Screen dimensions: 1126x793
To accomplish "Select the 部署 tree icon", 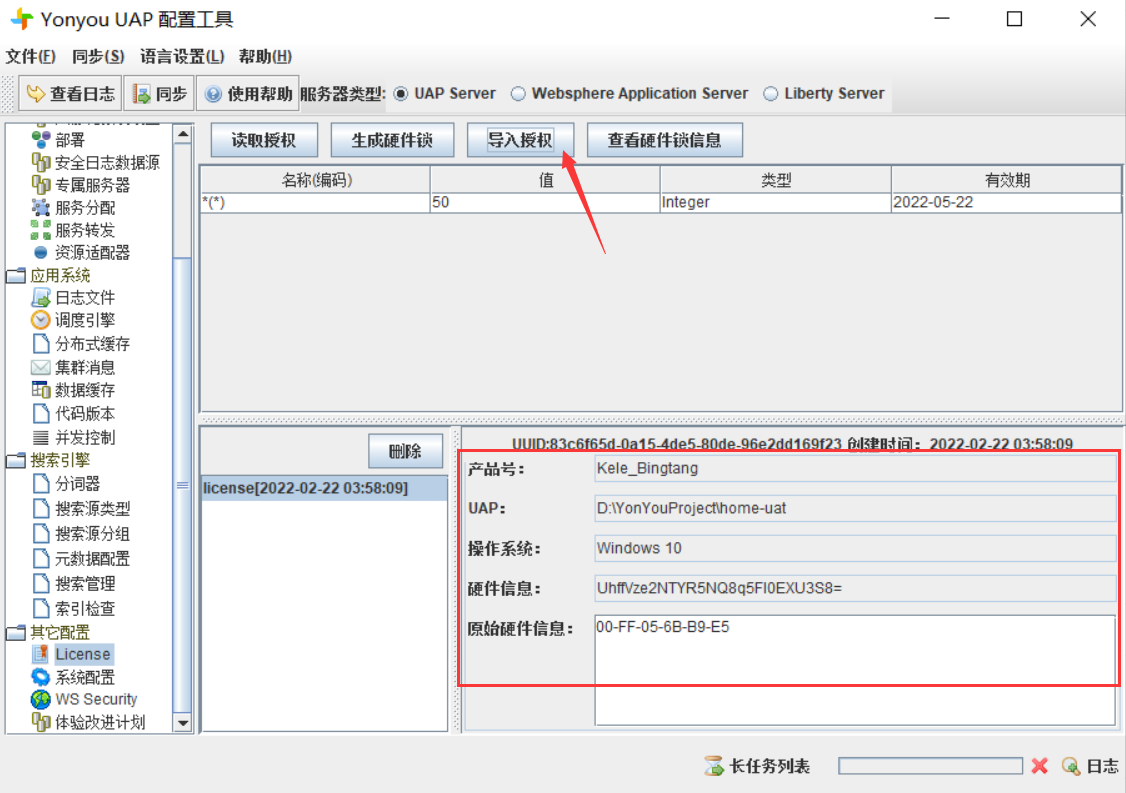I will point(41,139).
